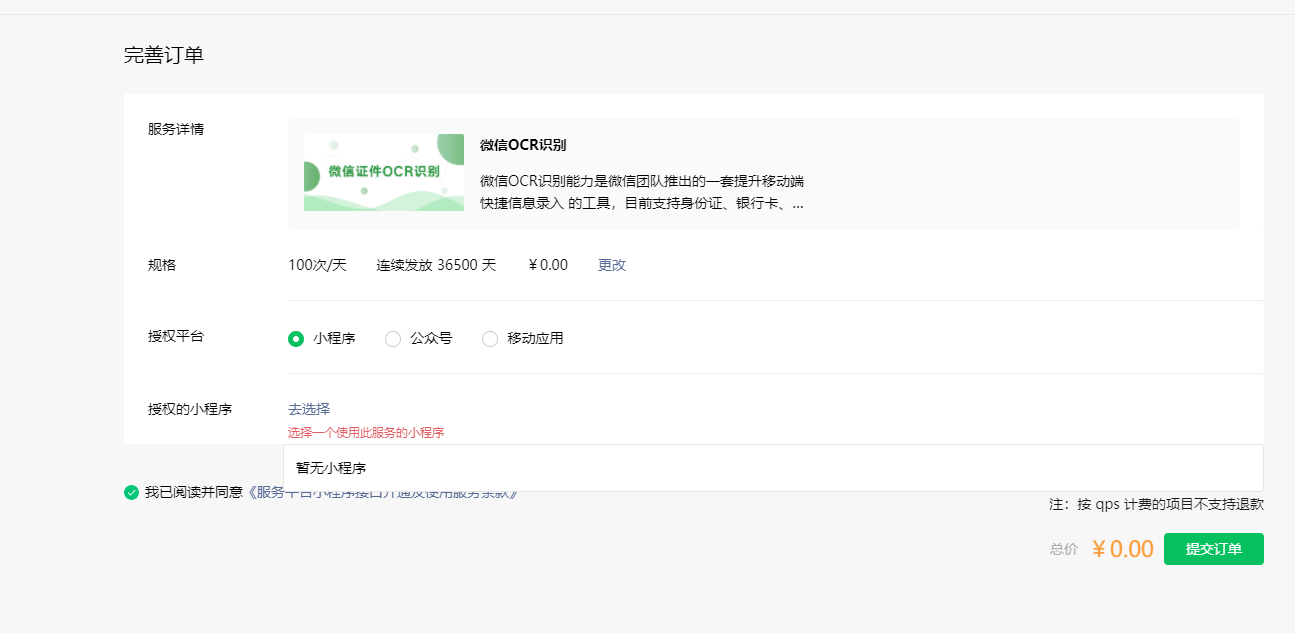
Task: Submit the order with 提交订单 button
Action: click(1214, 549)
